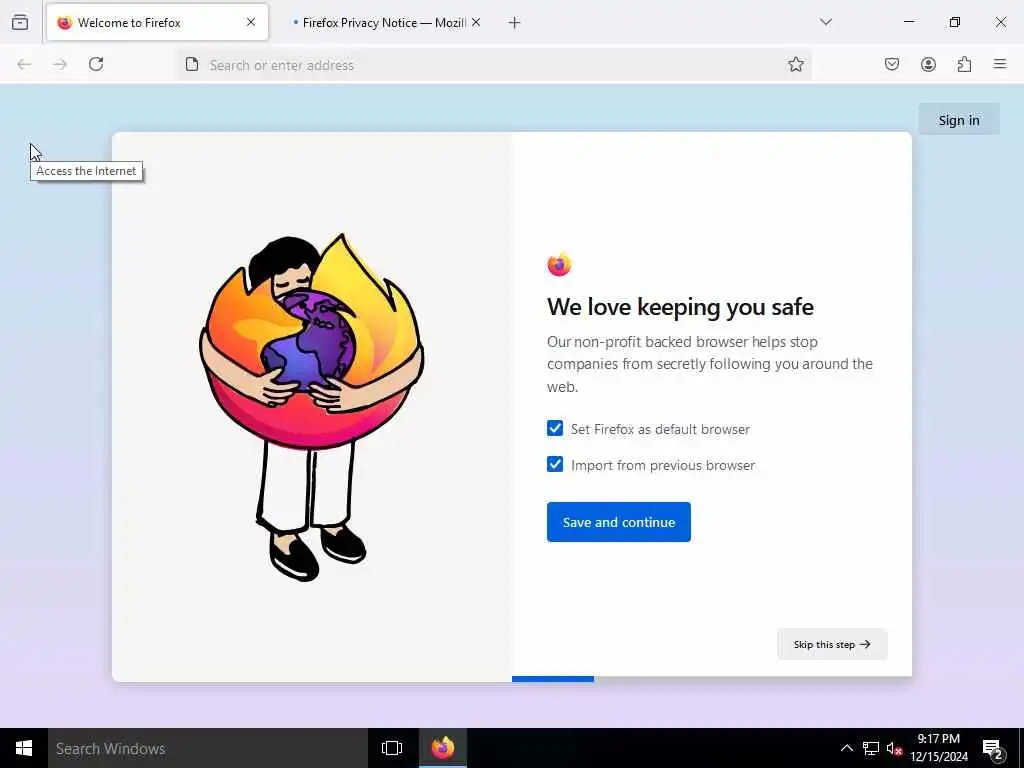Click the Firefox logo above the heading
1024x768 pixels.
point(559,264)
